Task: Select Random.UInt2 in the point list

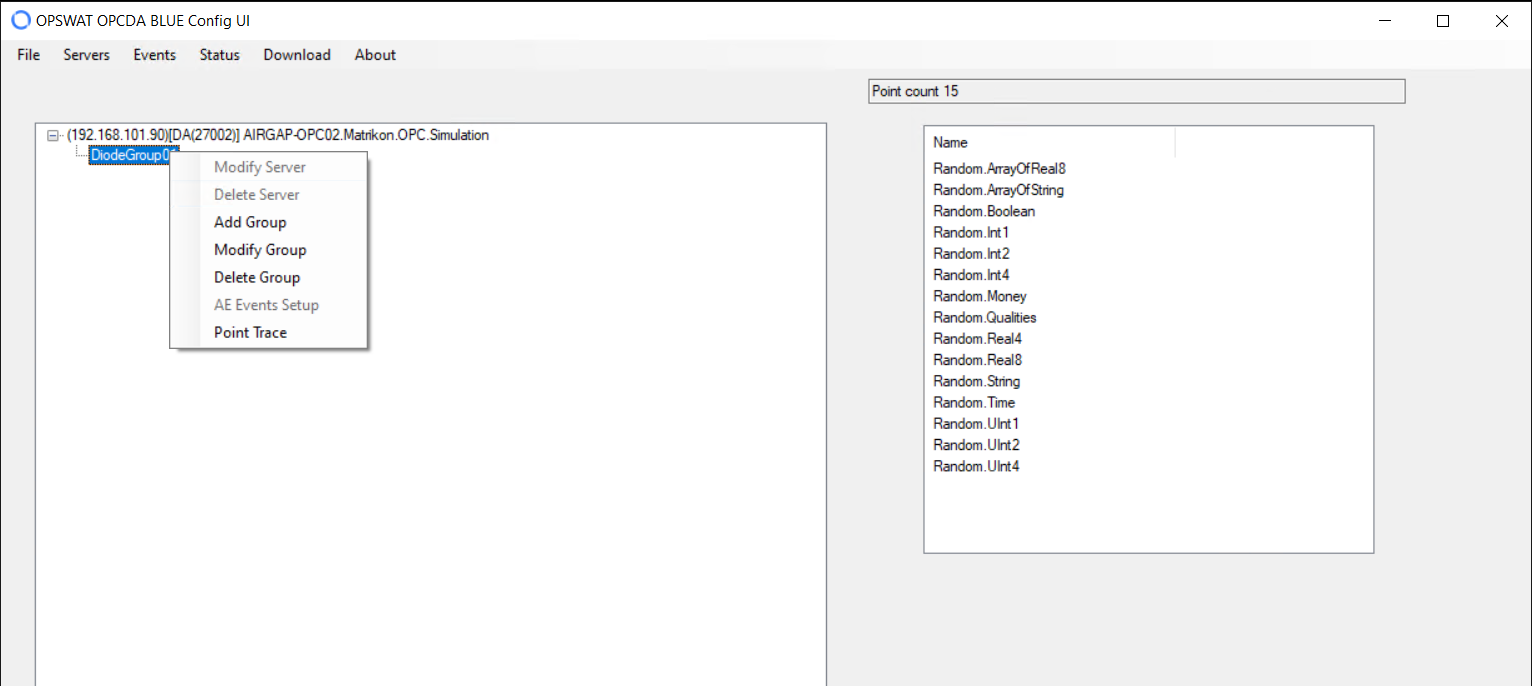Action: [x=976, y=445]
